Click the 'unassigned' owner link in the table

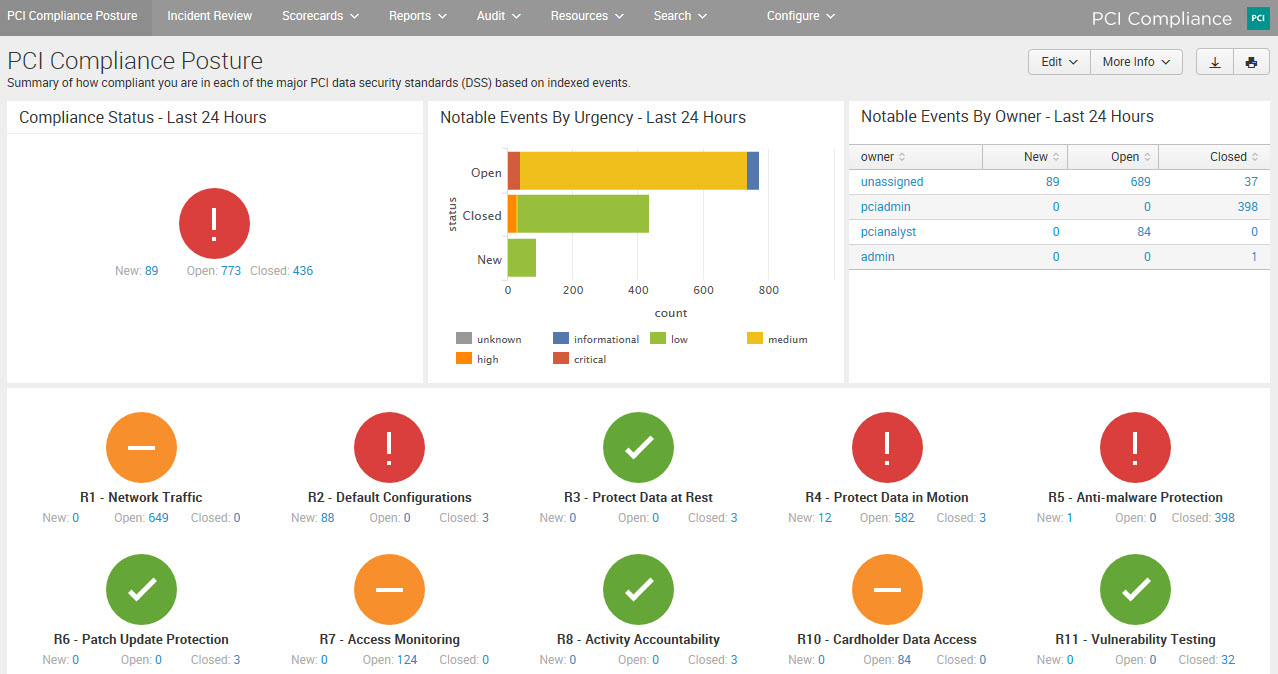coord(891,181)
